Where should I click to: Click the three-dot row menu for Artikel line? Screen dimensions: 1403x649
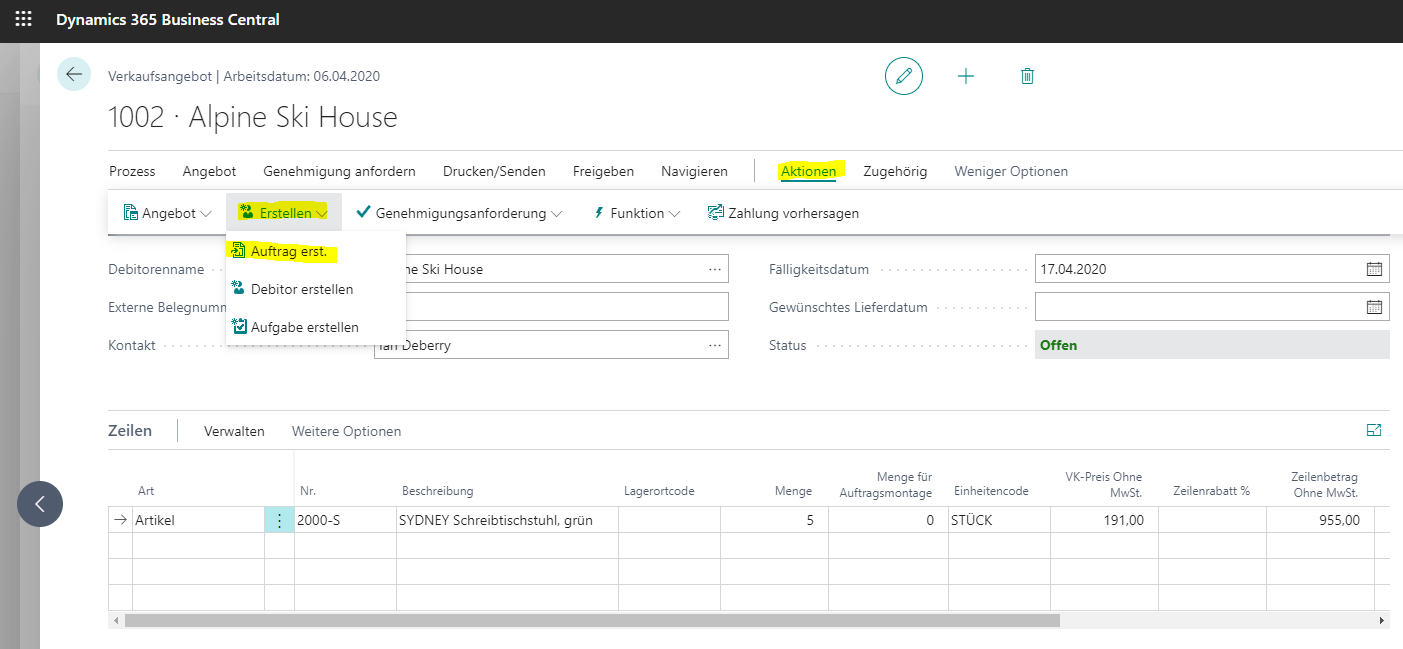click(x=279, y=520)
